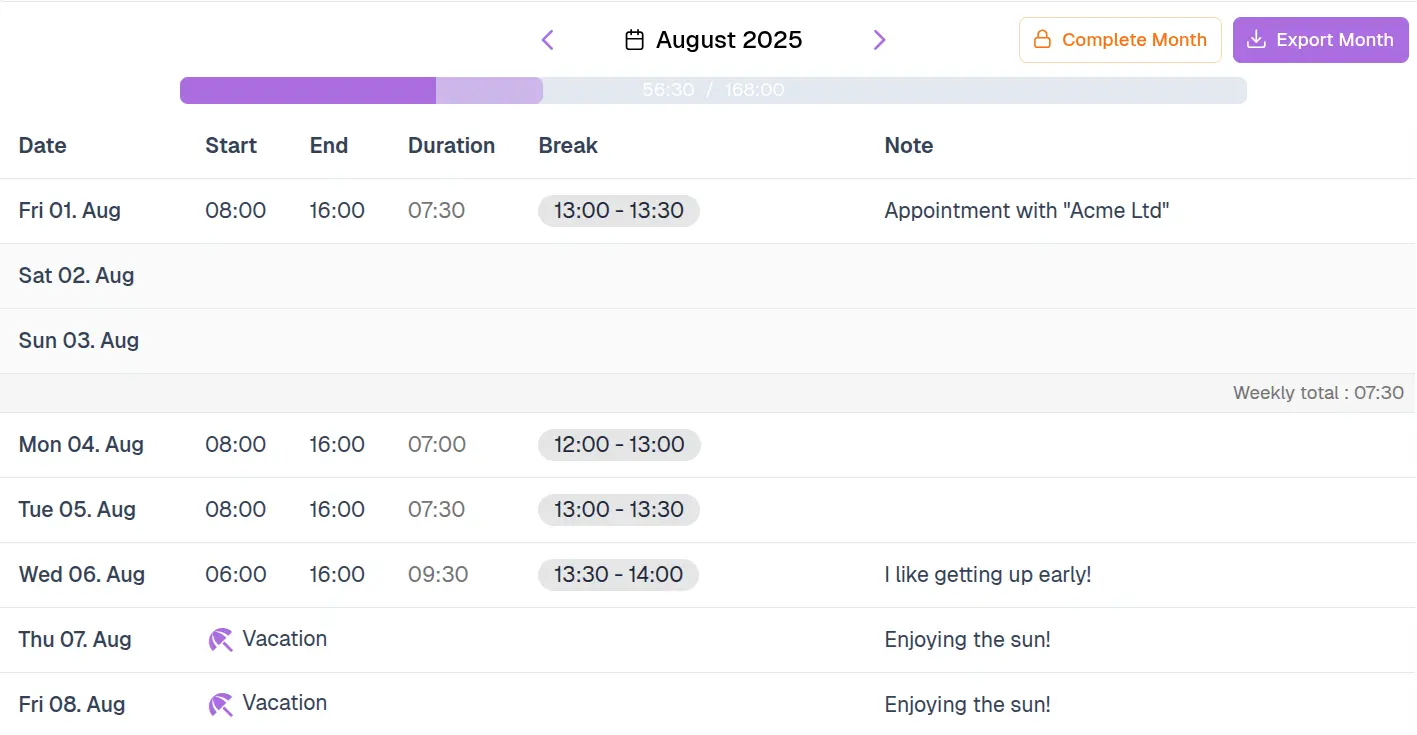Edit start time 08:00 on Tue 05. Aug
The height and width of the screenshot is (735, 1417).
(236, 510)
